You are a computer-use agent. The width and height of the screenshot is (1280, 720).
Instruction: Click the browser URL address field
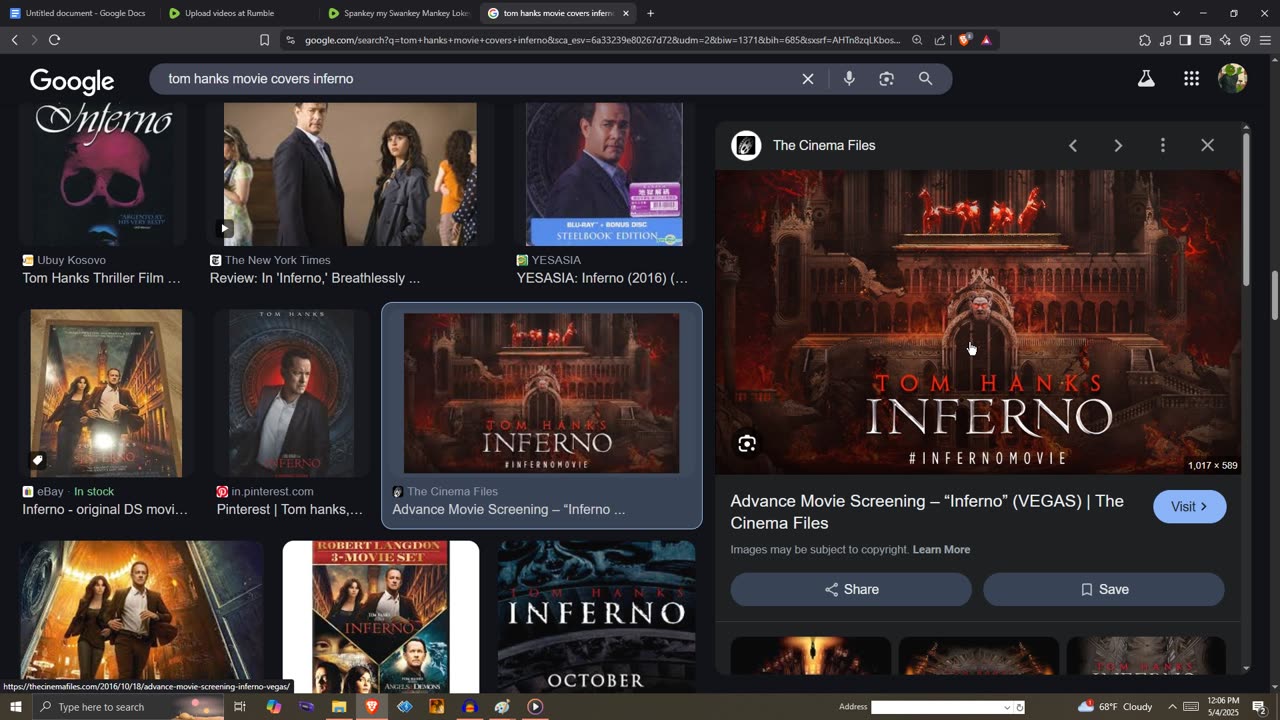[x=602, y=40]
